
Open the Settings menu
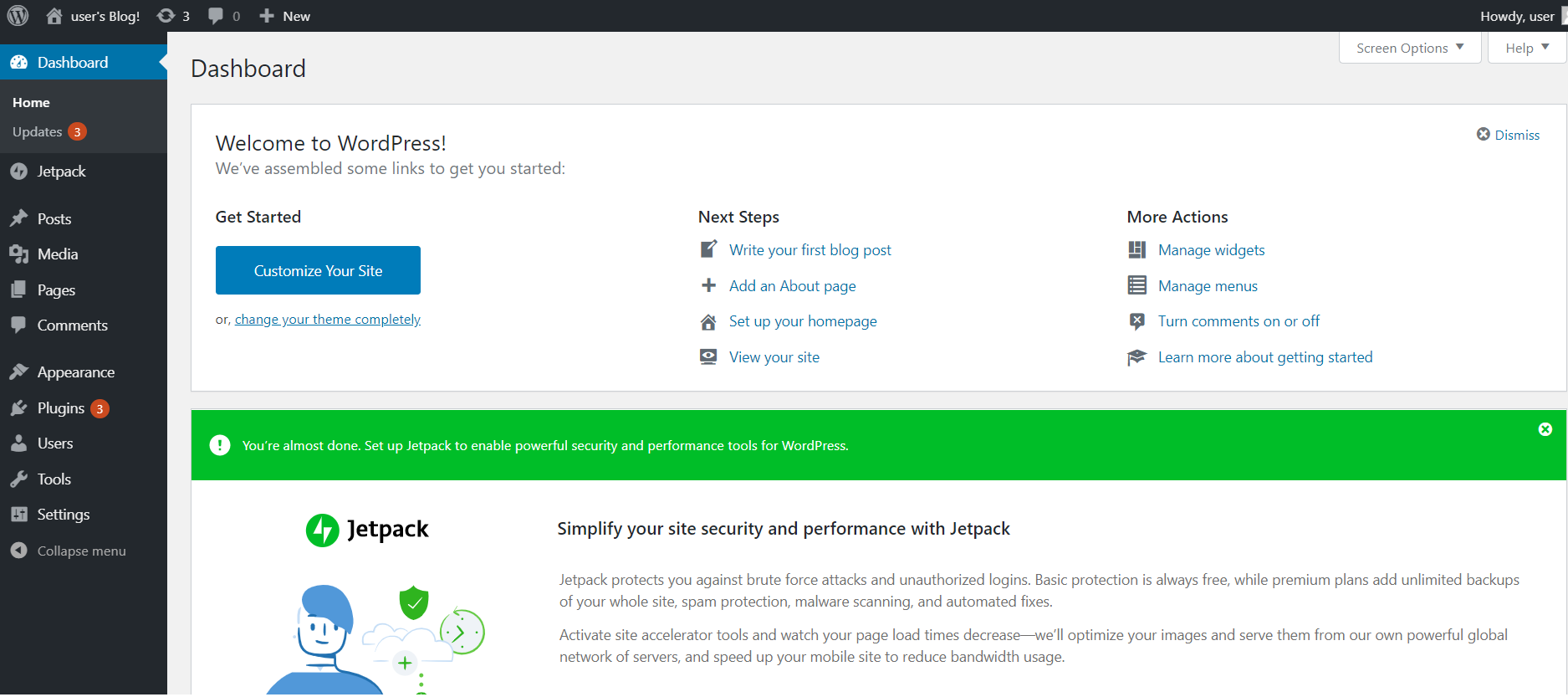click(84, 514)
